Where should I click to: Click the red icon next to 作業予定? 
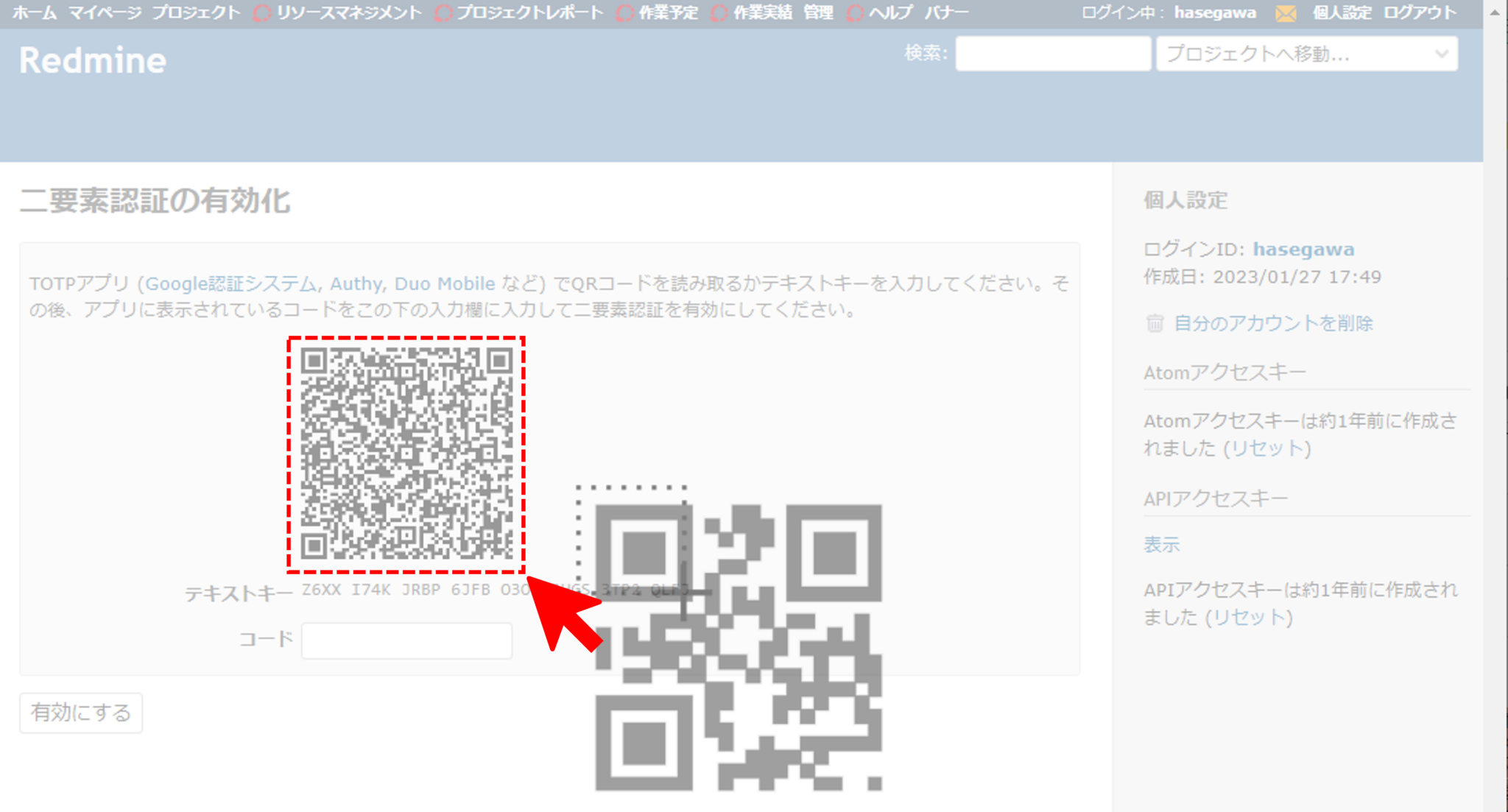pyautogui.click(x=625, y=13)
